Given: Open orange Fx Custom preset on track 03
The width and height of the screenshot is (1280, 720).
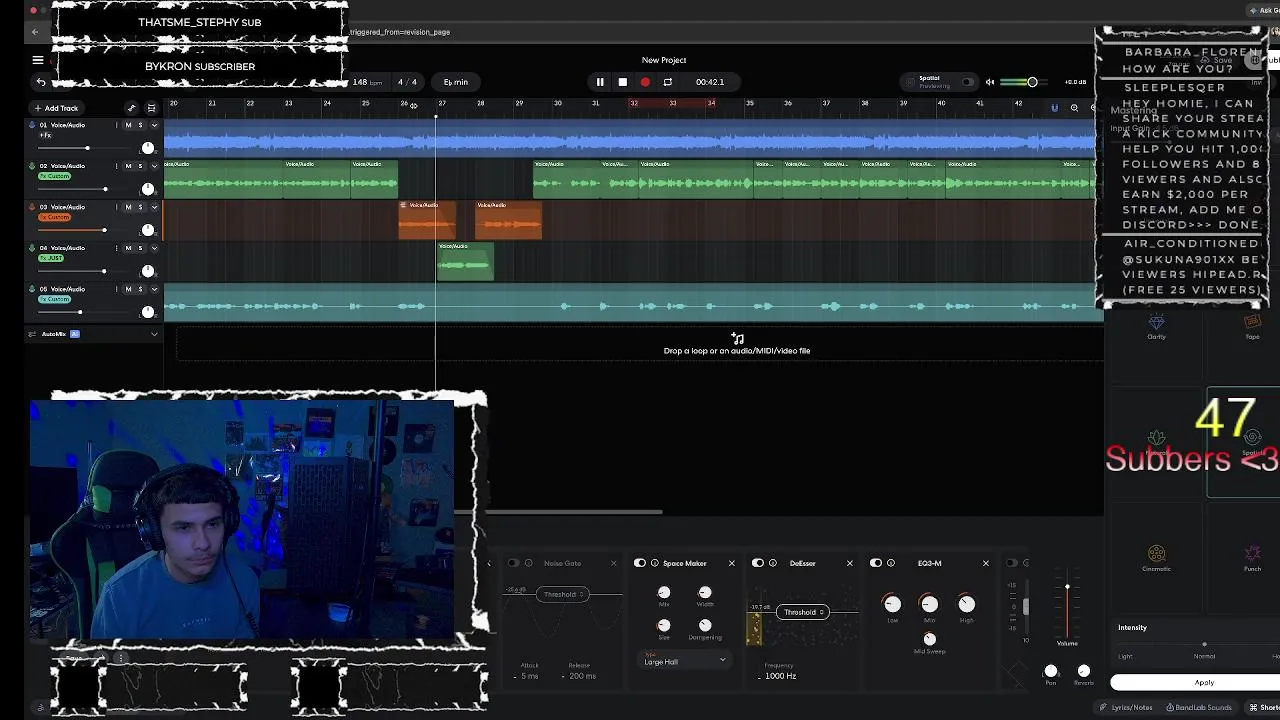Looking at the screenshot, I should [x=54, y=217].
